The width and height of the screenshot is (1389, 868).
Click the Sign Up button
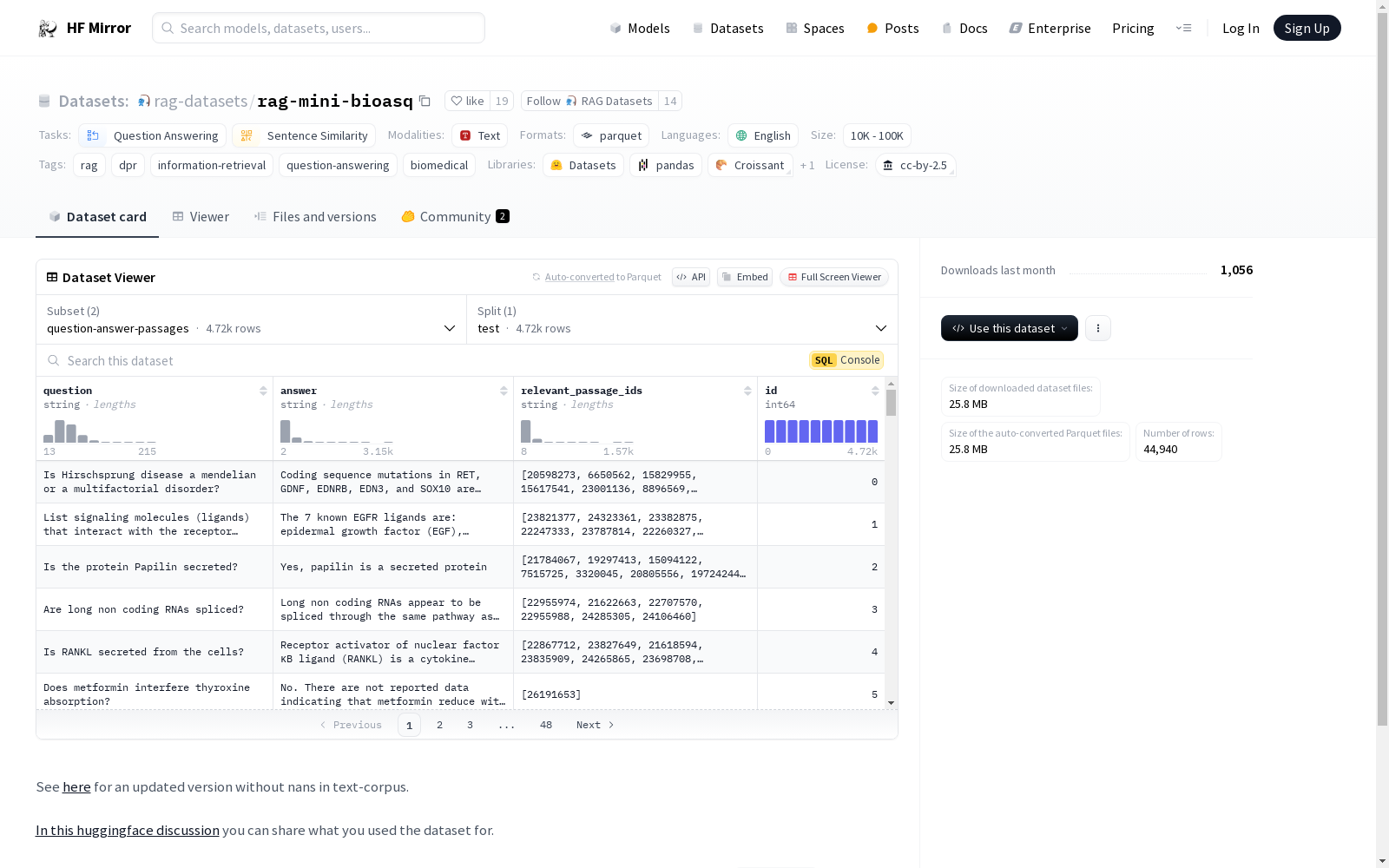pos(1307,28)
